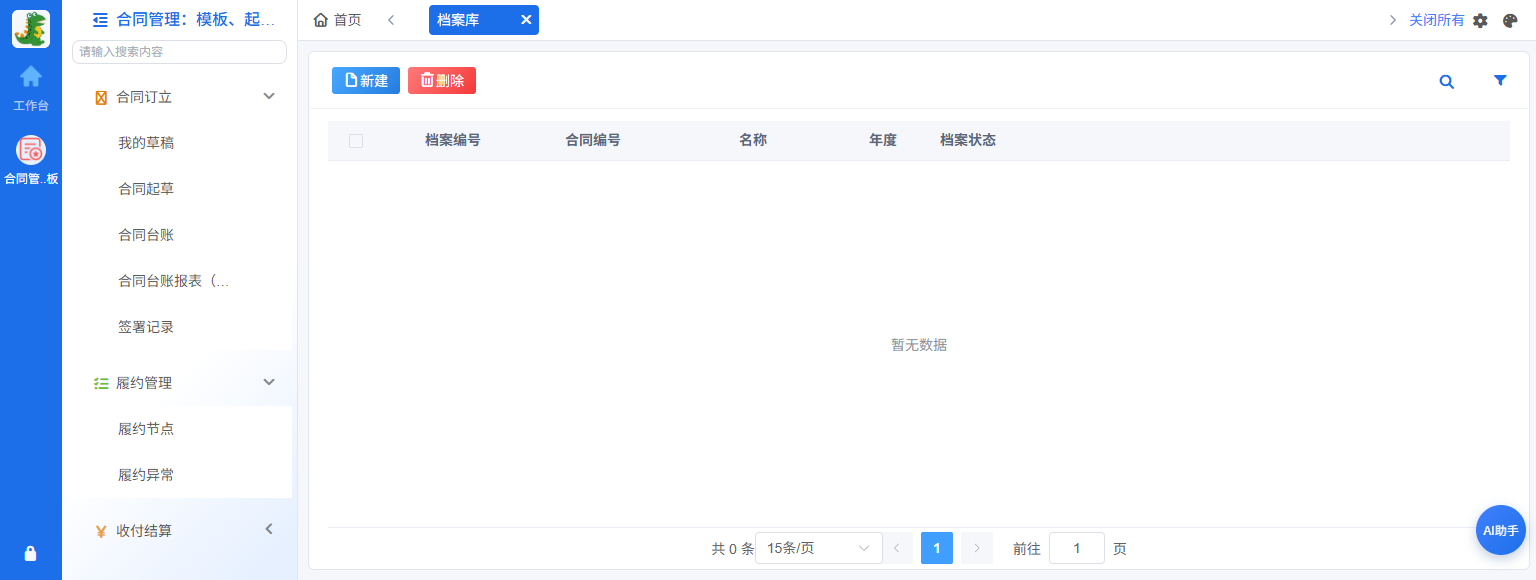Switch to the 首页 tab

[338, 20]
